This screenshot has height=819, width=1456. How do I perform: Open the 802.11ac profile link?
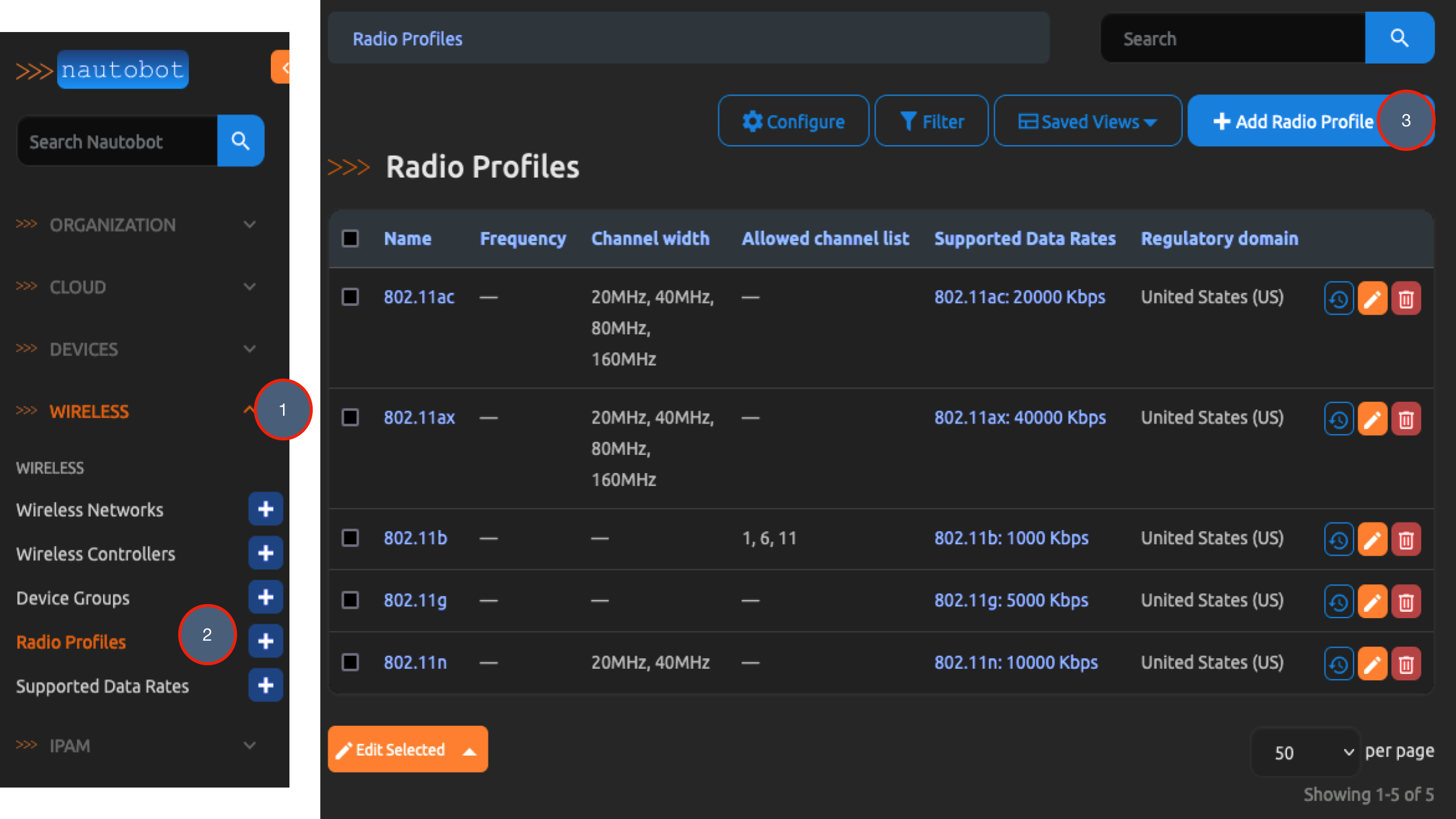(419, 296)
